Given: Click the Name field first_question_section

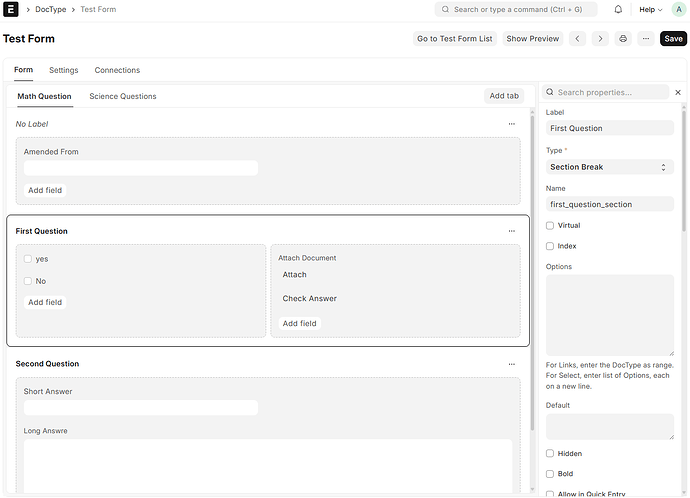Looking at the screenshot, I should [x=609, y=204].
